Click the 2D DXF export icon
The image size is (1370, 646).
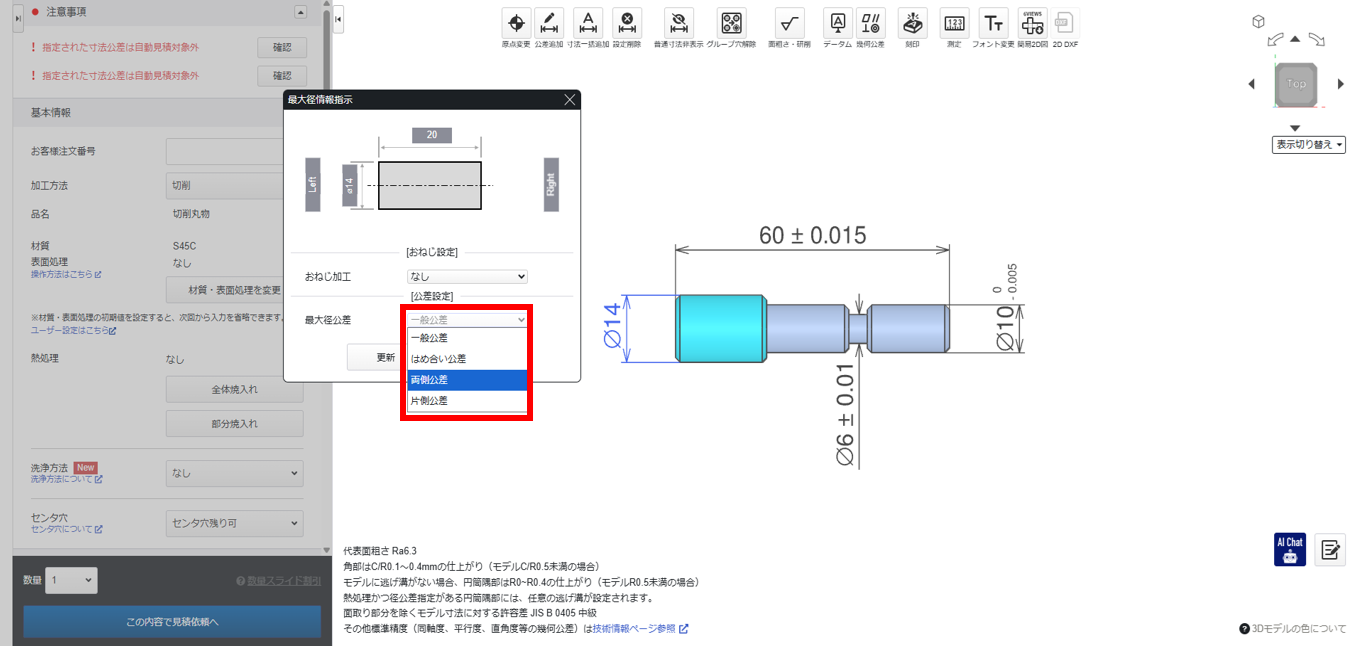[1065, 23]
